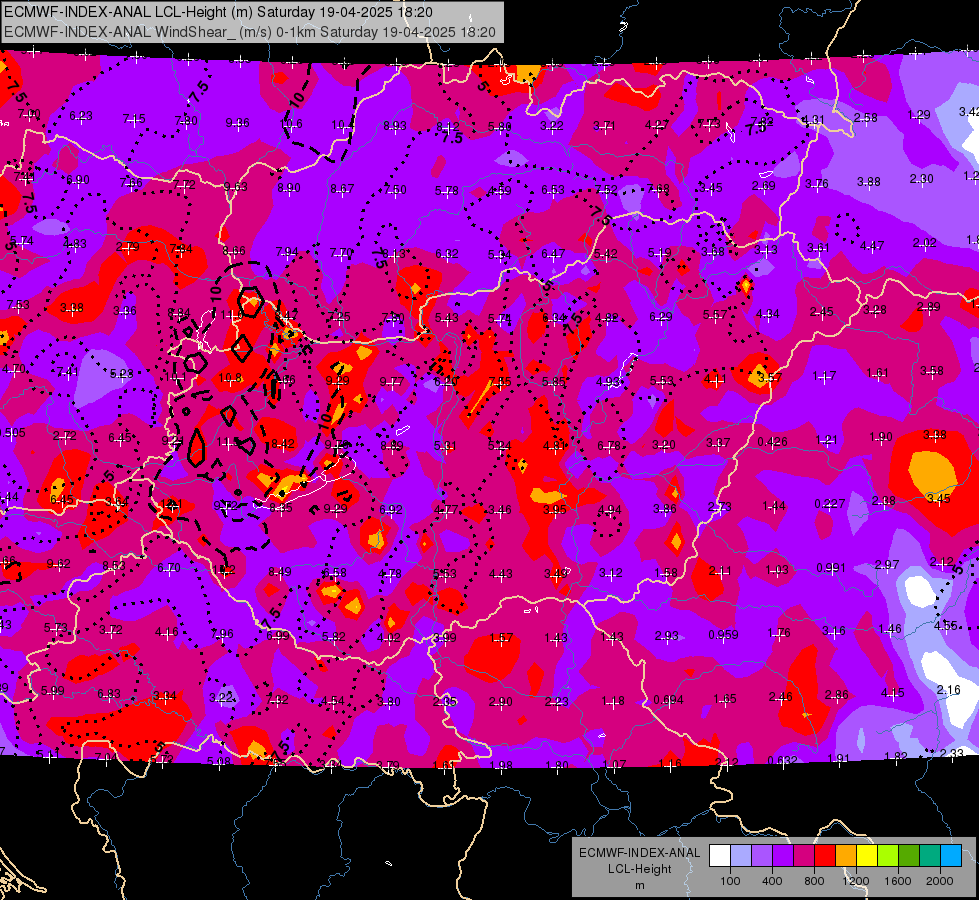Viewport: 979px width, 900px height.
Task: Select the 10.8 shear value
Action: coord(230,378)
